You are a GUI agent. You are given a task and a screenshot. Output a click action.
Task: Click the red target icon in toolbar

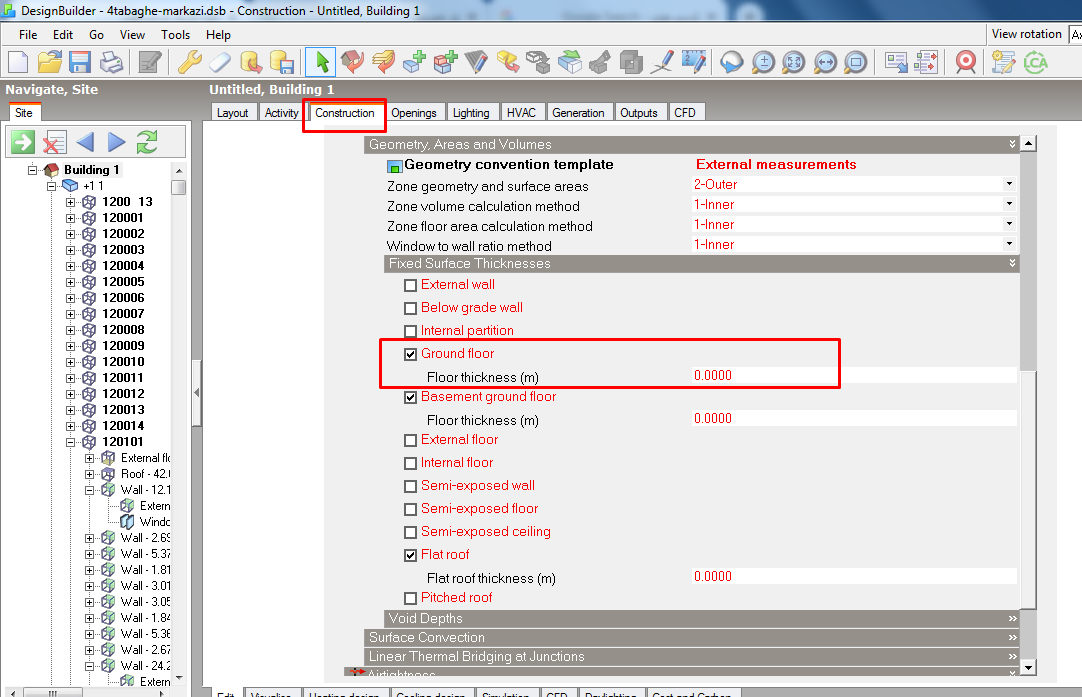(x=966, y=62)
